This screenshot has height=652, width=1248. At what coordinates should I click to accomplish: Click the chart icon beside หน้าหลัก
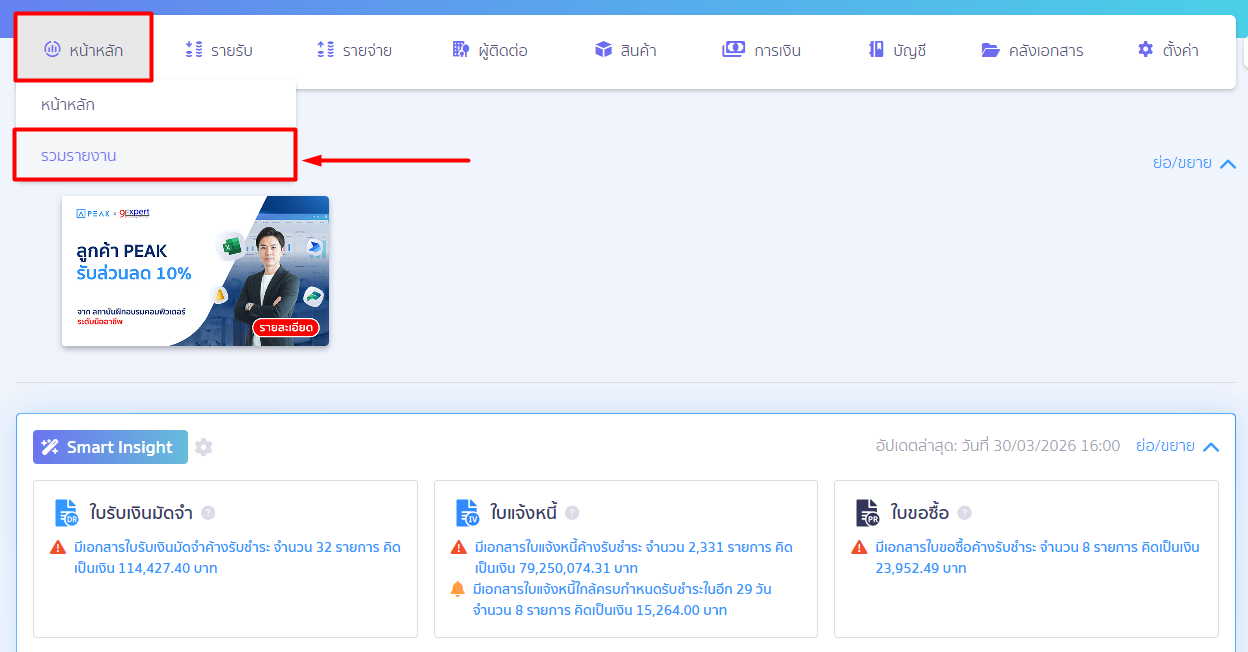tap(53, 49)
